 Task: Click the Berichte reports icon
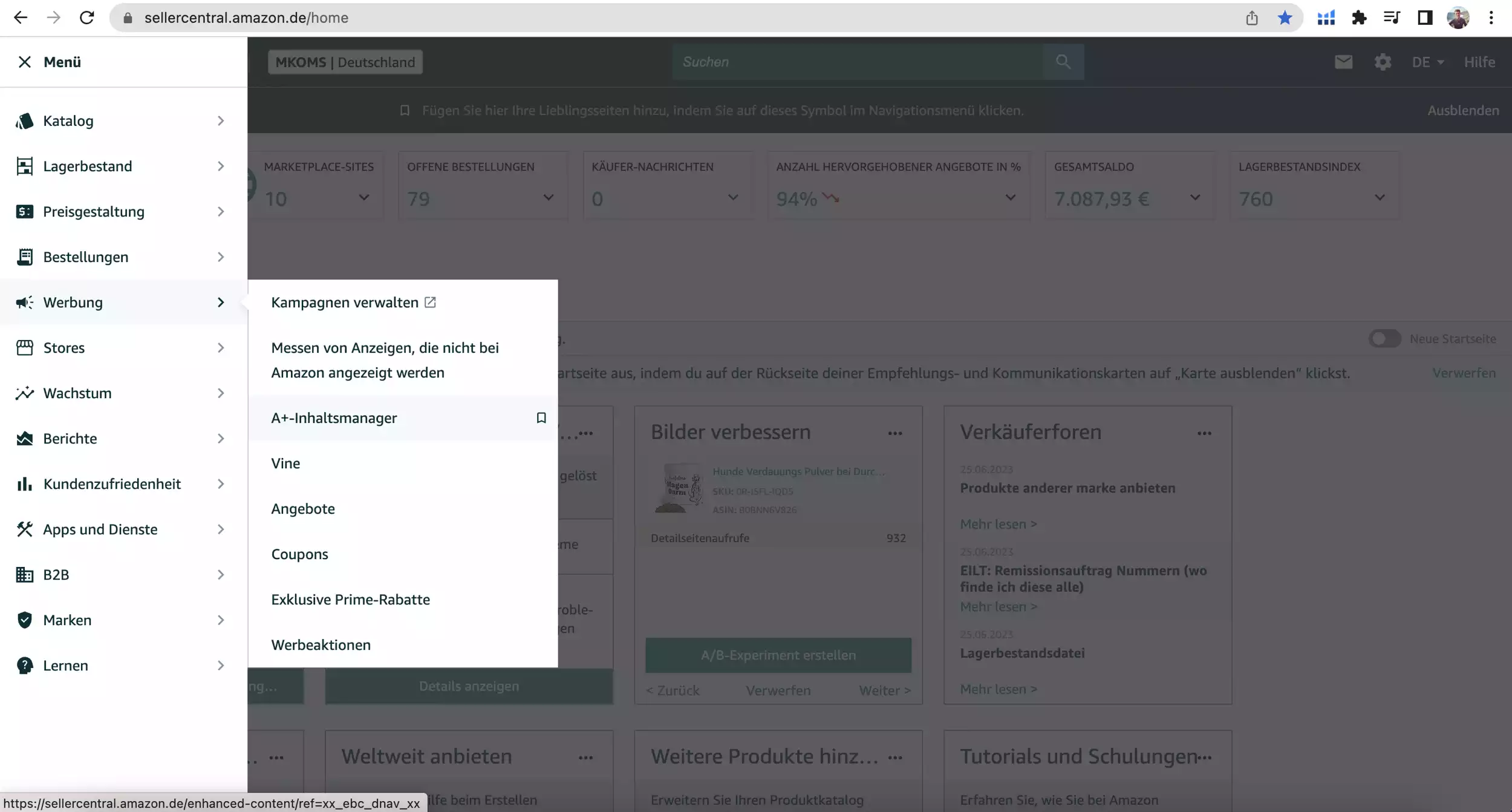click(24, 439)
